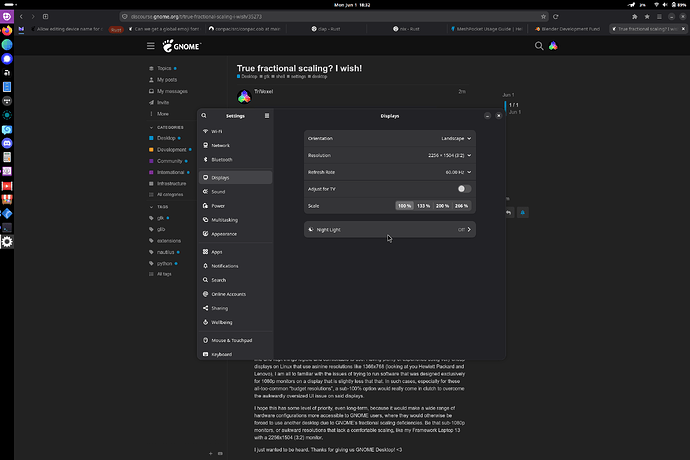Set display scale to 133 %
Viewport: 690px width, 460px height.
[423, 206]
